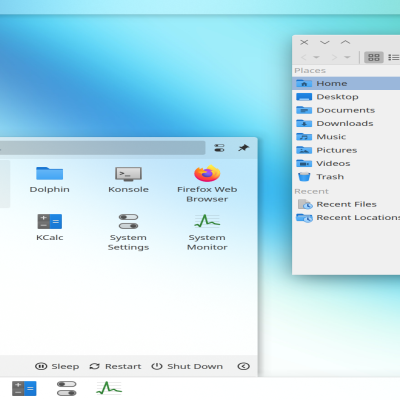The width and height of the screenshot is (400, 400).
Task: Select Downloads in Places panel
Action: (346, 123)
